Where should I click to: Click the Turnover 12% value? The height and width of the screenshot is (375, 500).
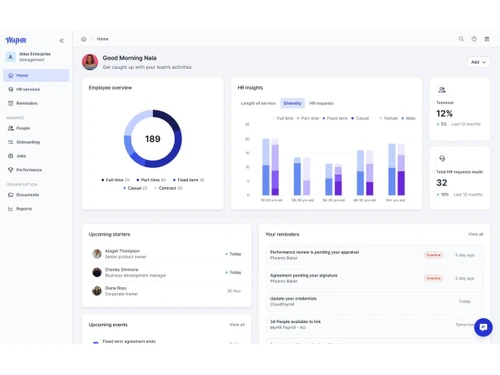point(444,114)
